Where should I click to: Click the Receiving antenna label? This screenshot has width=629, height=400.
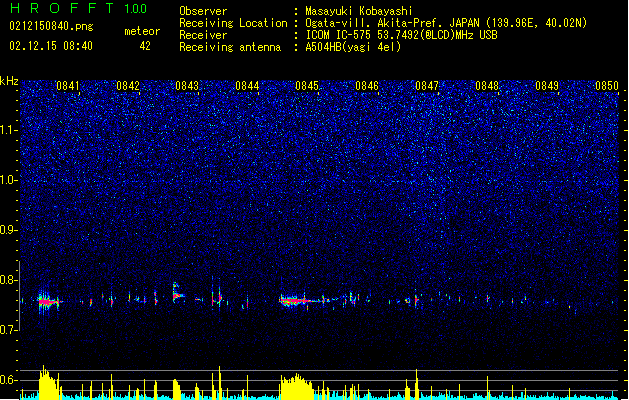tap(230, 47)
